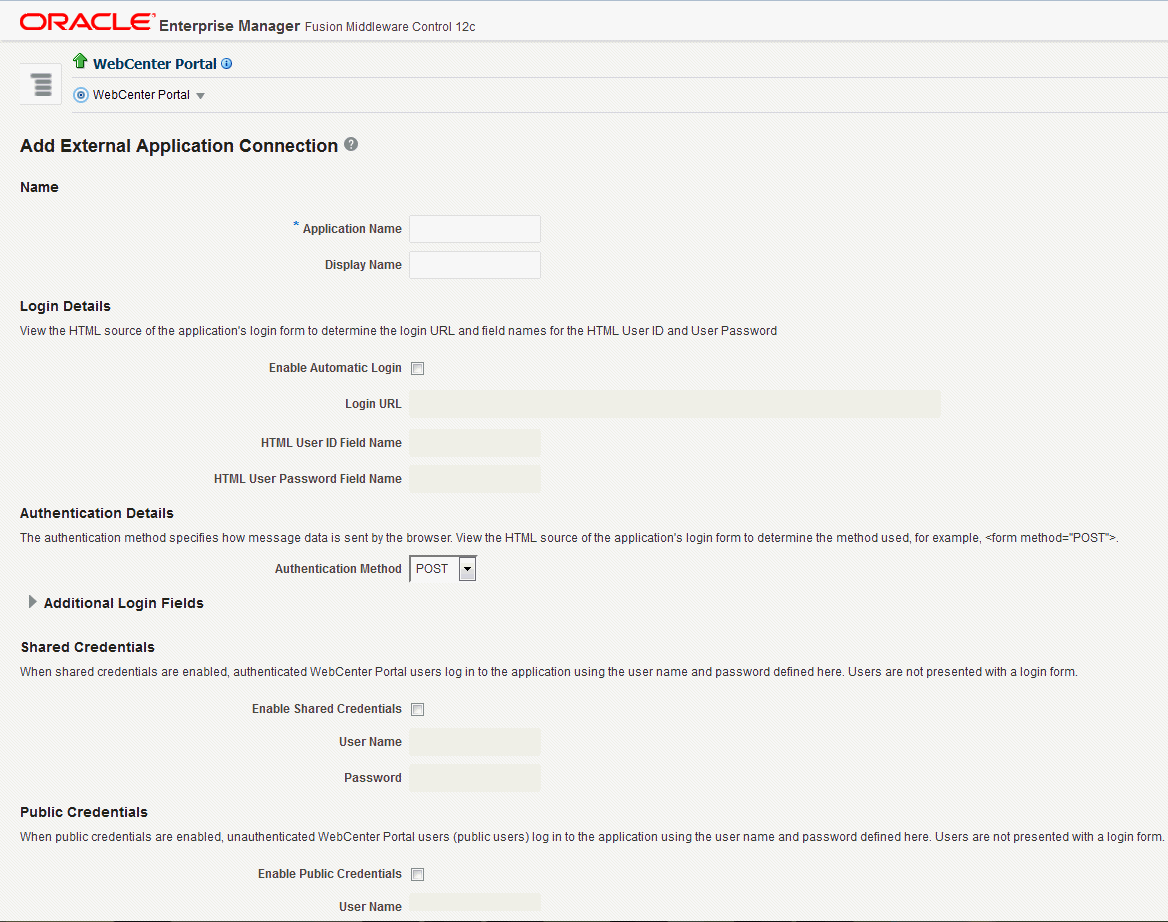Image resolution: width=1168 pixels, height=922 pixels.
Task: Click the Login URL field
Action: [x=675, y=404]
